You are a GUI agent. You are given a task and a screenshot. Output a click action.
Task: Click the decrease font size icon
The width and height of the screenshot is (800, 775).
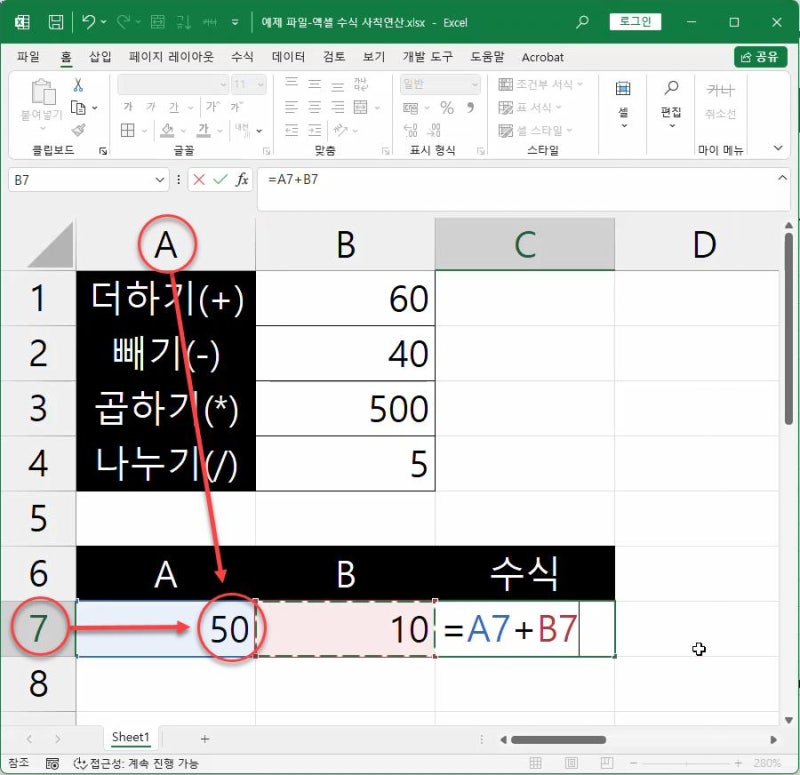236,106
